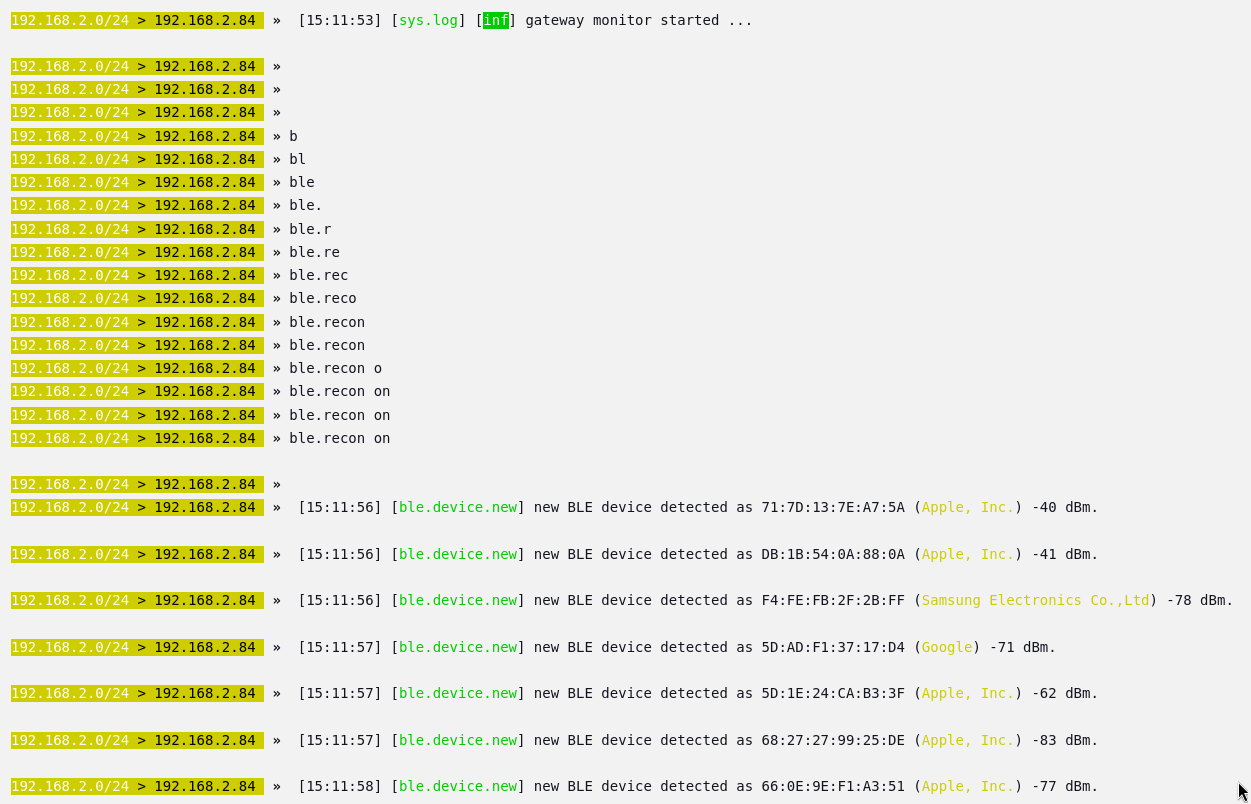Click MAC address 68:27:27:99:25:DE

[833, 740]
